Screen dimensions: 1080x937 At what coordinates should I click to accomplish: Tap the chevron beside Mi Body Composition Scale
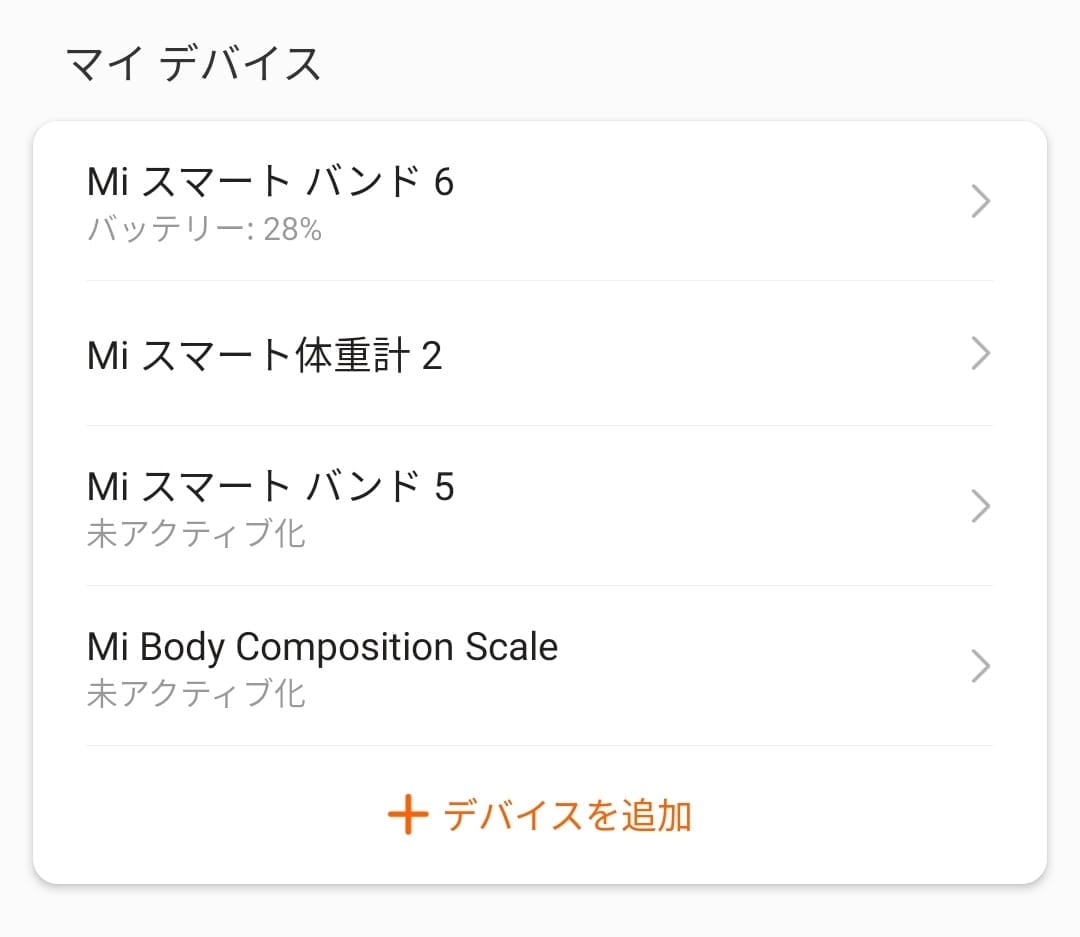pos(981,666)
